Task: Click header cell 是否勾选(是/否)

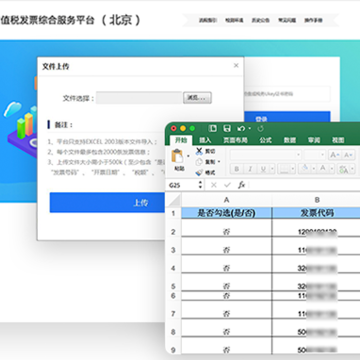Action: click(x=227, y=213)
